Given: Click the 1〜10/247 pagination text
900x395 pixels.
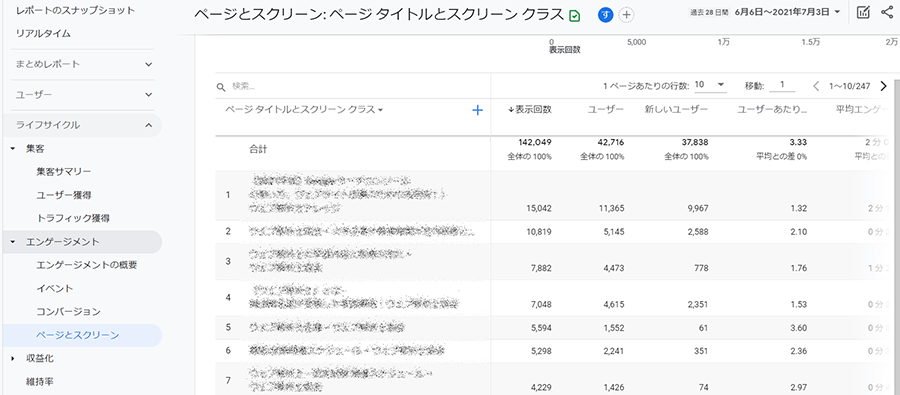Looking at the screenshot, I should pyautogui.click(x=849, y=86).
